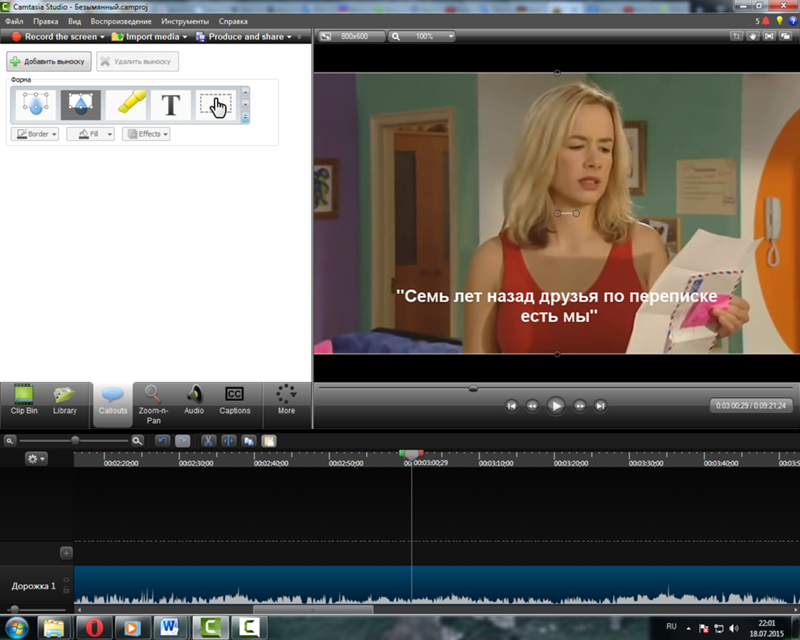Image resolution: width=800 pixels, height=640 pixels.
Task: Open the Record the screen dropdown arrow
Action: (x=102, y=37)
